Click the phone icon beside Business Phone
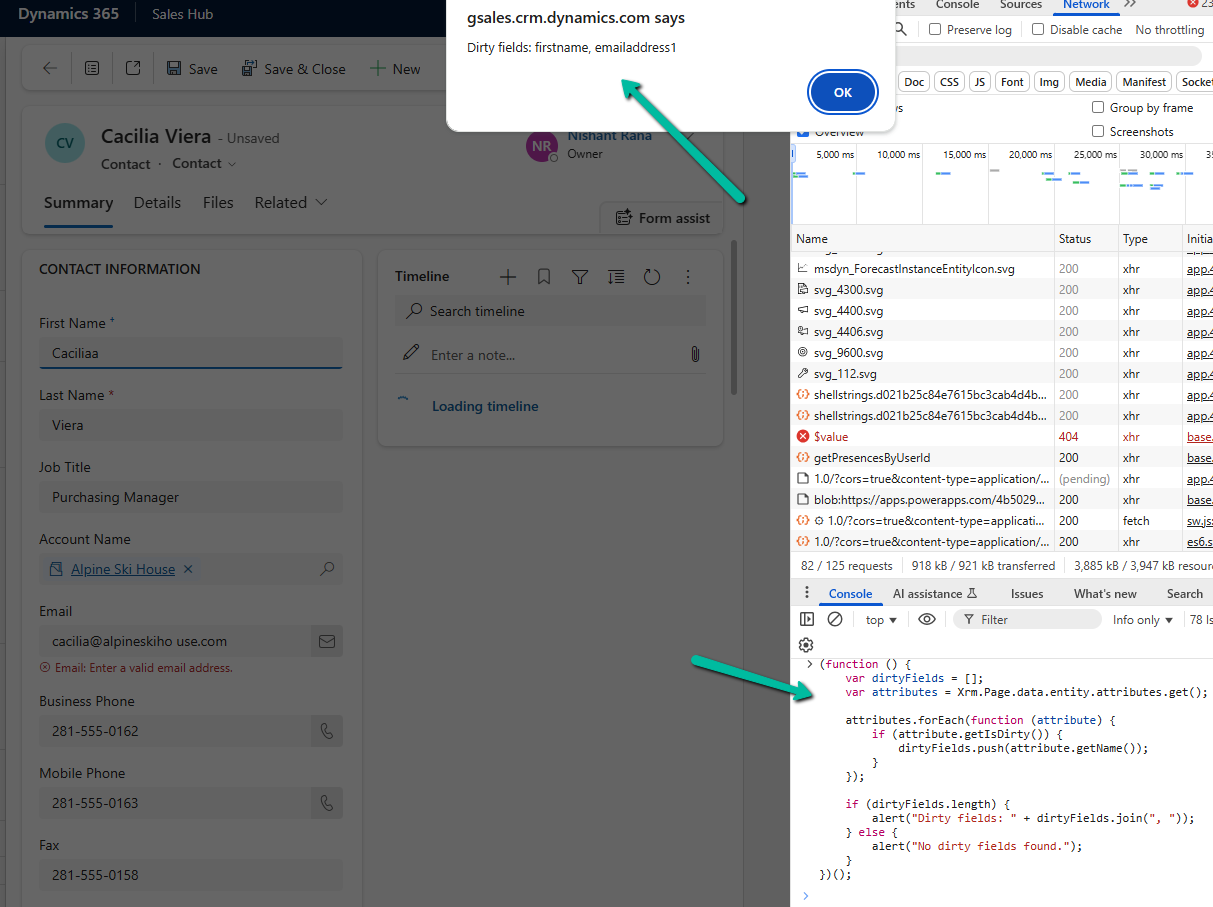This screenshot has width=1213, height=907. pyautogui.click(x=326, y=731)
